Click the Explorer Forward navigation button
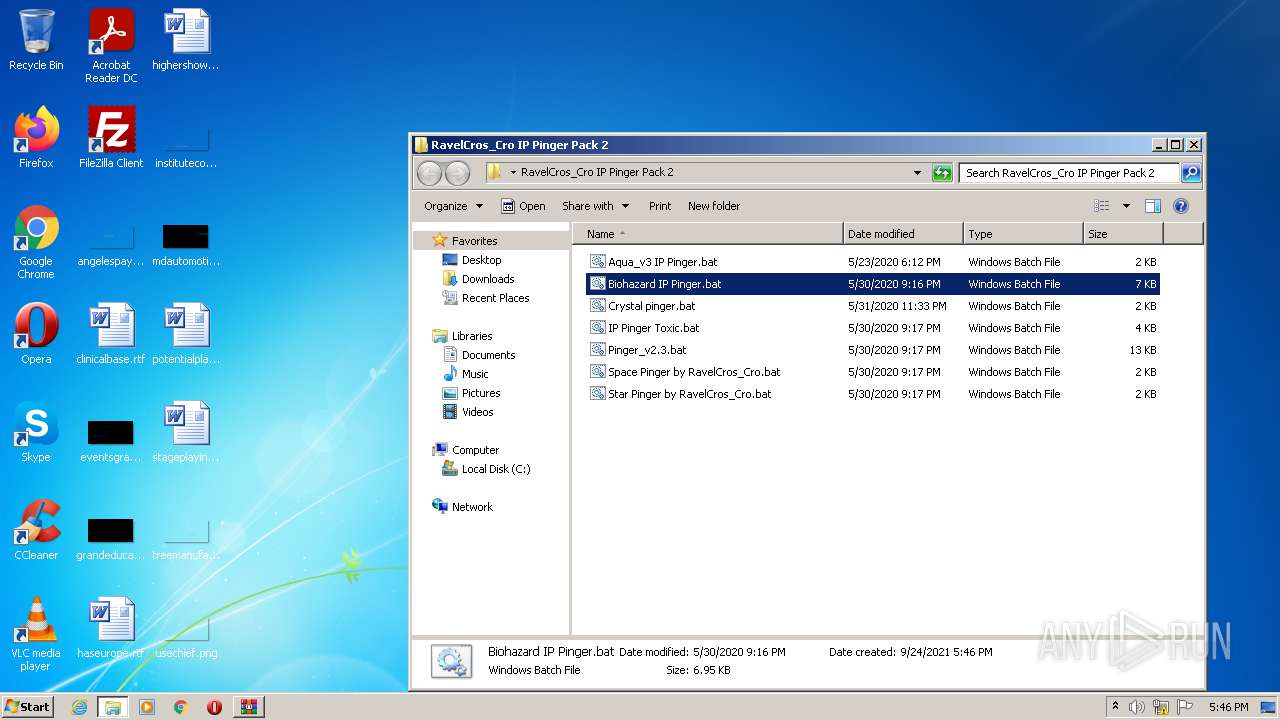The height and width of the screenshot is (720, 1280). (457, 173)
